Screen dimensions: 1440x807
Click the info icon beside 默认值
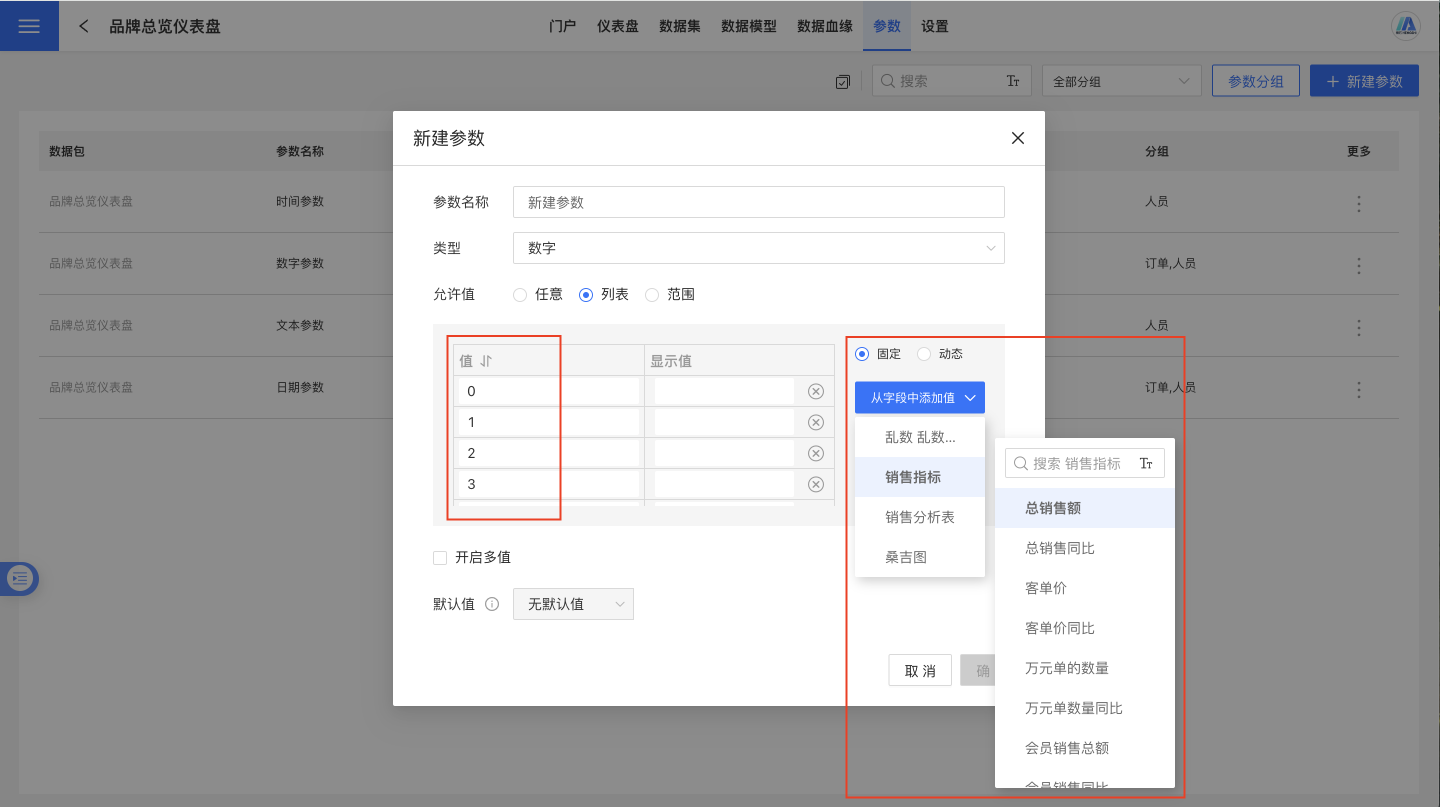[x=492, y=605]
